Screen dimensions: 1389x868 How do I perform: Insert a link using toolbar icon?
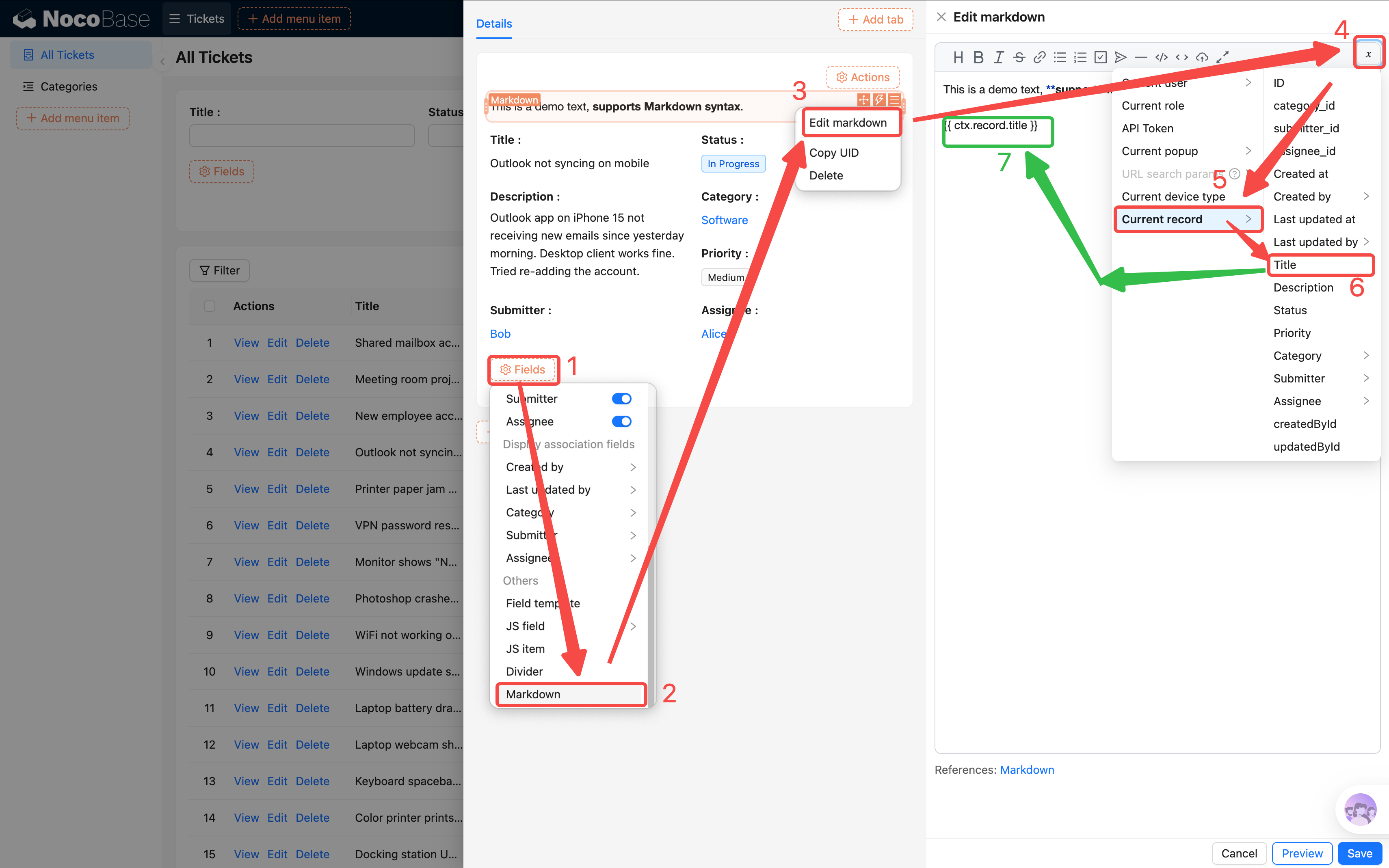coord(1039,57)
